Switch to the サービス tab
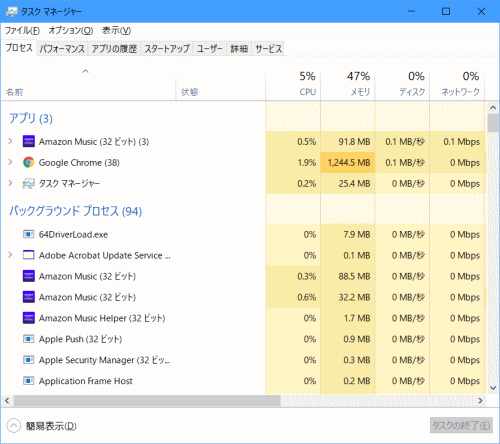 click(269, 49)
